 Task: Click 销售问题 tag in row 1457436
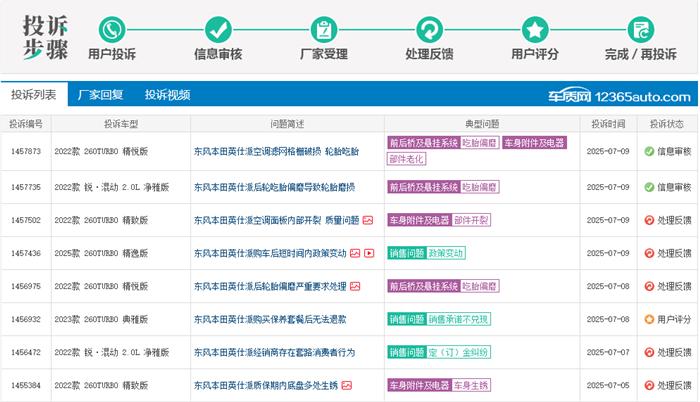[x=407, y=253]
